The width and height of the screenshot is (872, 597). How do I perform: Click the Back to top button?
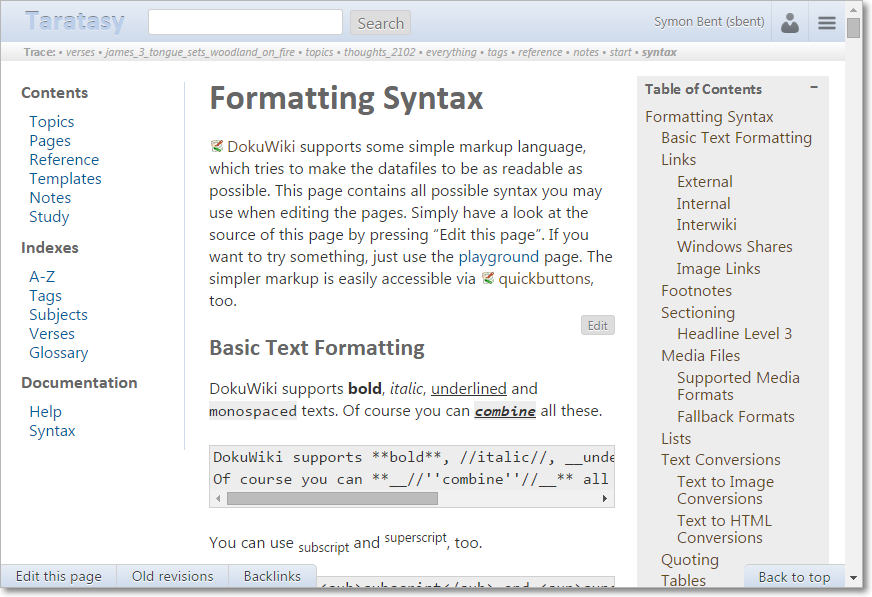[x=794, y=576]
